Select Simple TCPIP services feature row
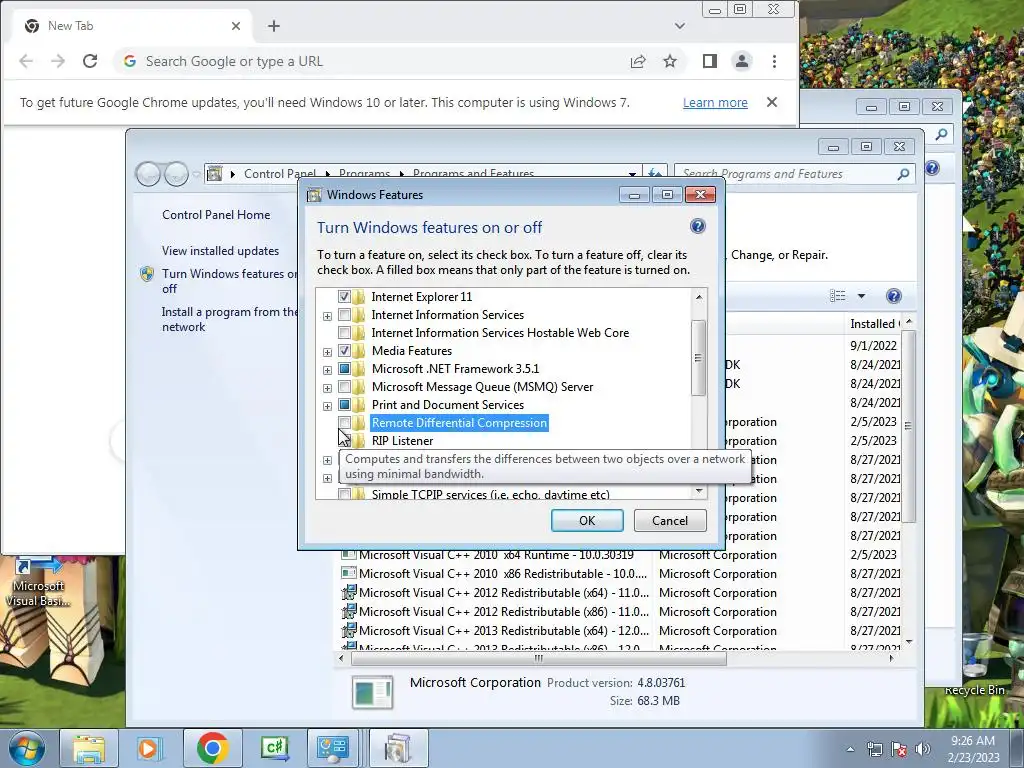 pyautogui.click(x=490, y=494)
